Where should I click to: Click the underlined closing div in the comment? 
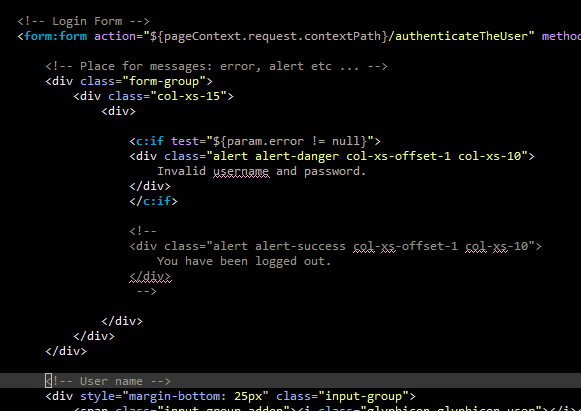point(150,276)
